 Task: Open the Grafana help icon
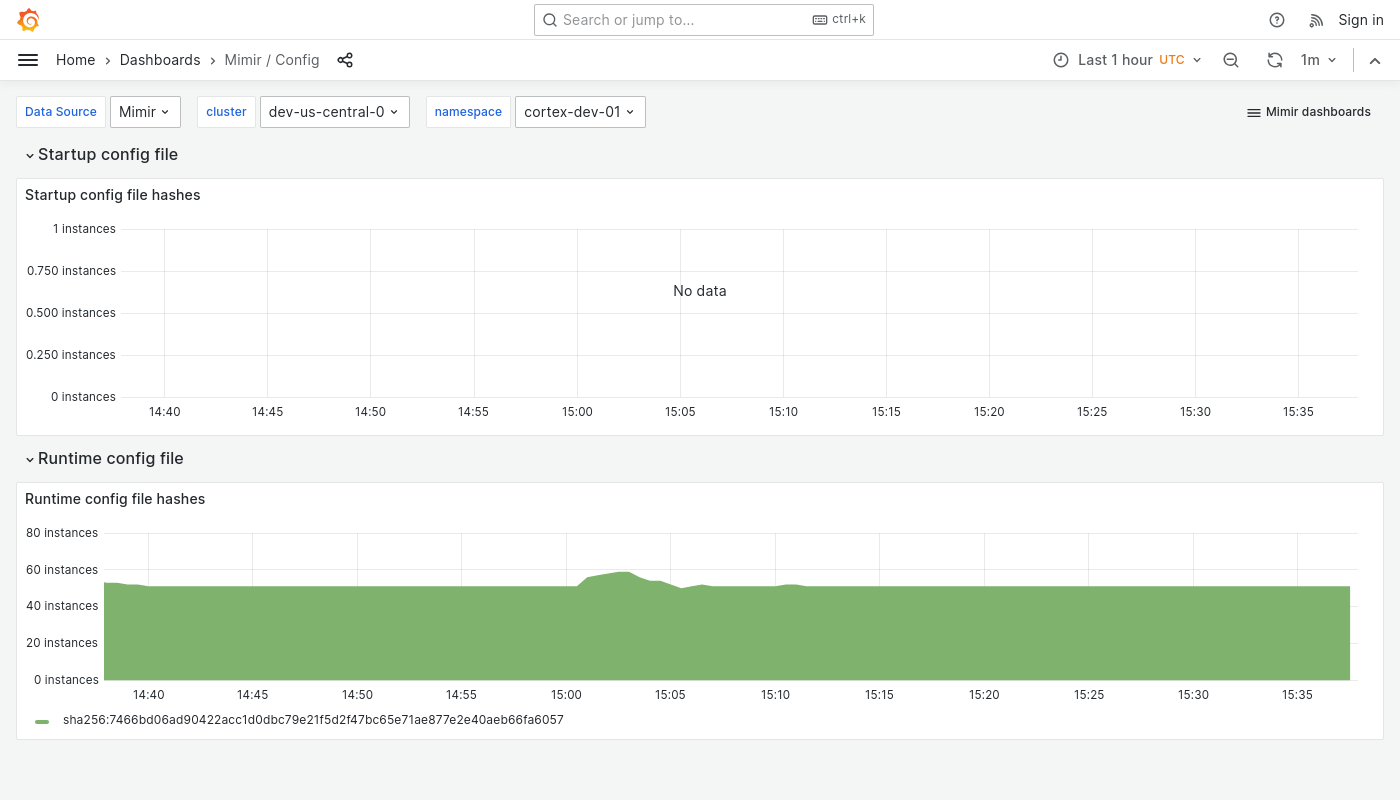1277,20
